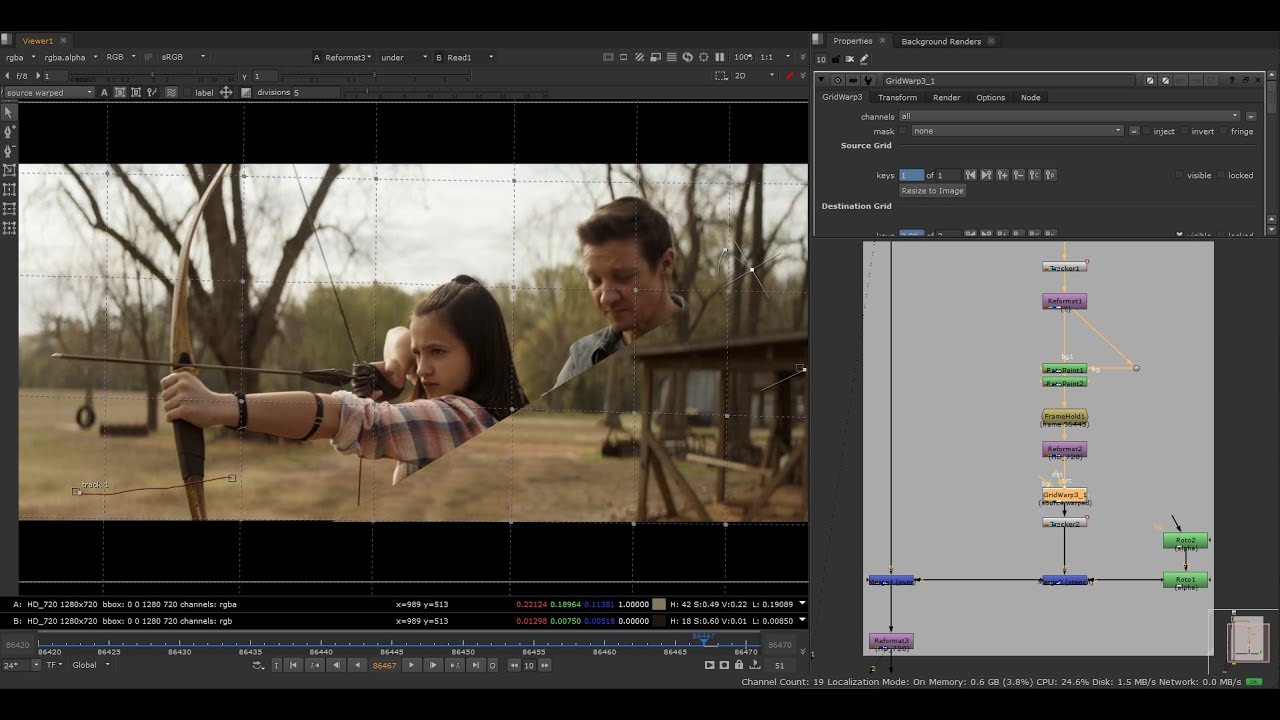Delete key from Source Grid
The image size is (1280, 720).
1018,175
